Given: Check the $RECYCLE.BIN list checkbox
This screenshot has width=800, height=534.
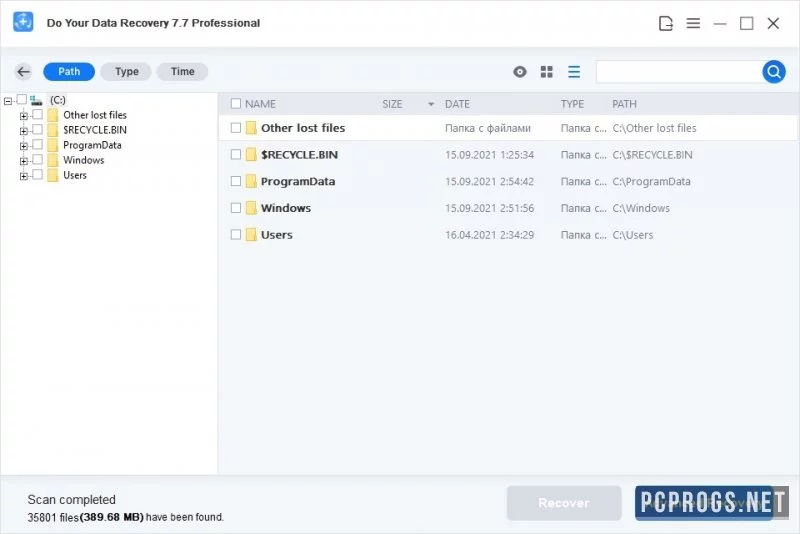Looking at the screenshot, I should coord(236,155).
